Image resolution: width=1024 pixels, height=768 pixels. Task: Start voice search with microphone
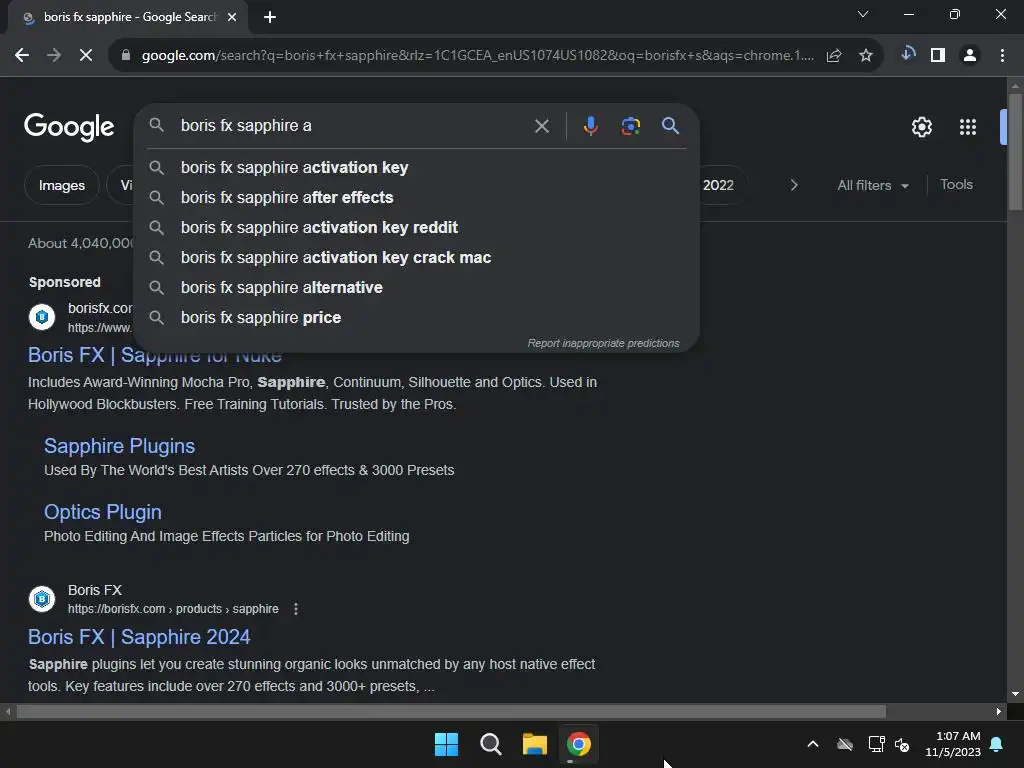click(x=590, y=126)
